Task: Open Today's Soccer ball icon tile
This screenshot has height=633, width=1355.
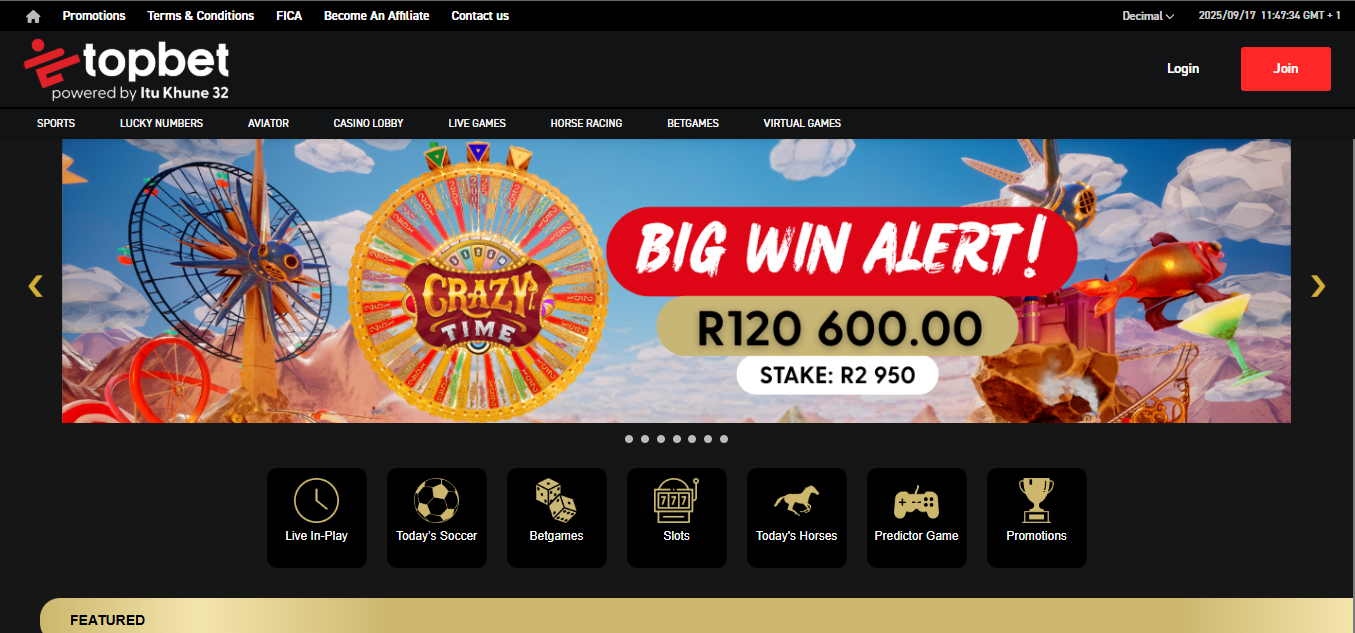Action: click(x=437, y=518)
